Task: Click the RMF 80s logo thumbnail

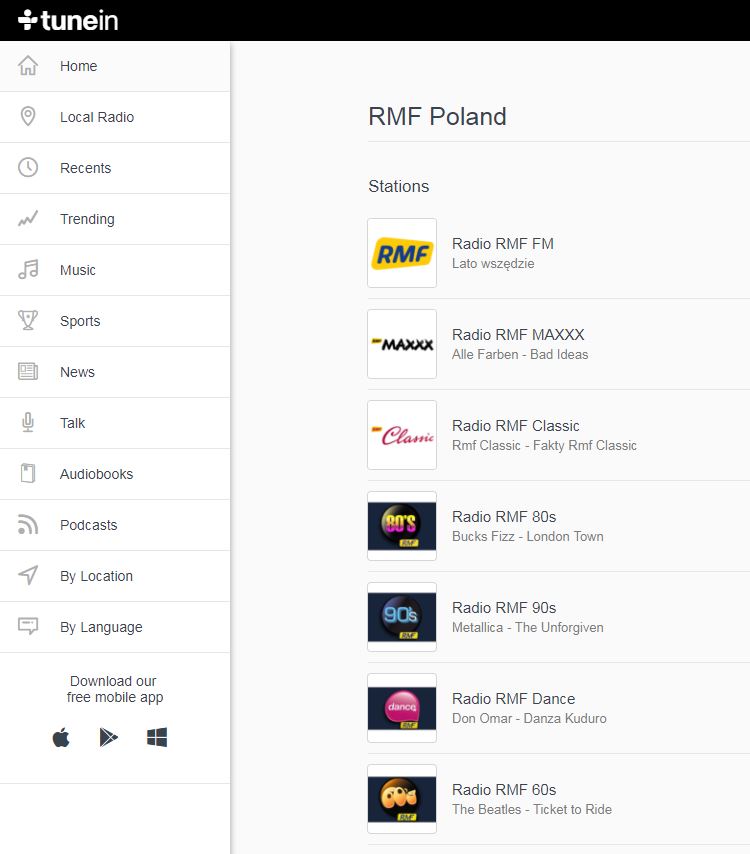Action: (402, 526)
